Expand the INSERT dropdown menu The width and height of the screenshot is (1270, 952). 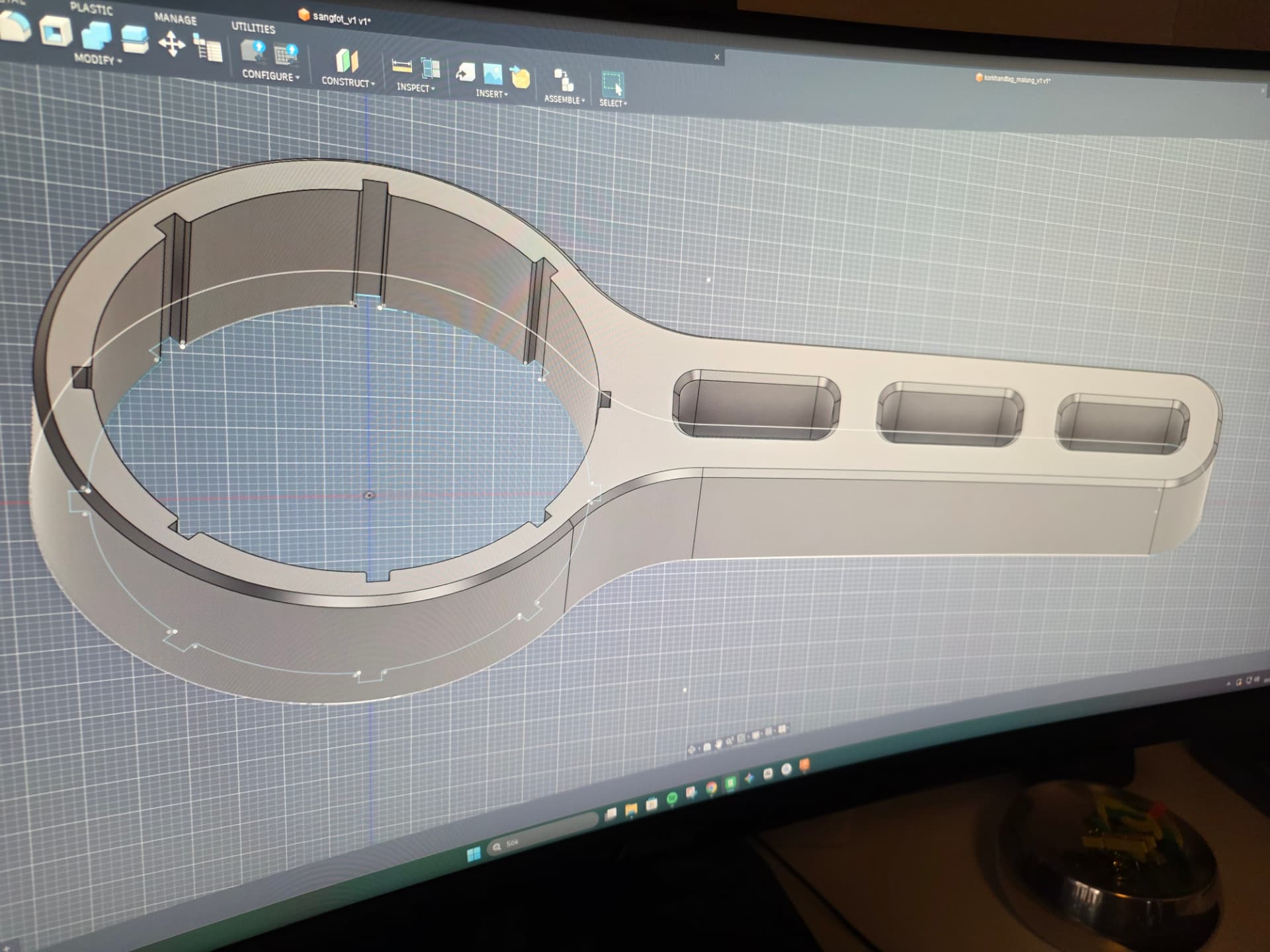tap(491, 94)
